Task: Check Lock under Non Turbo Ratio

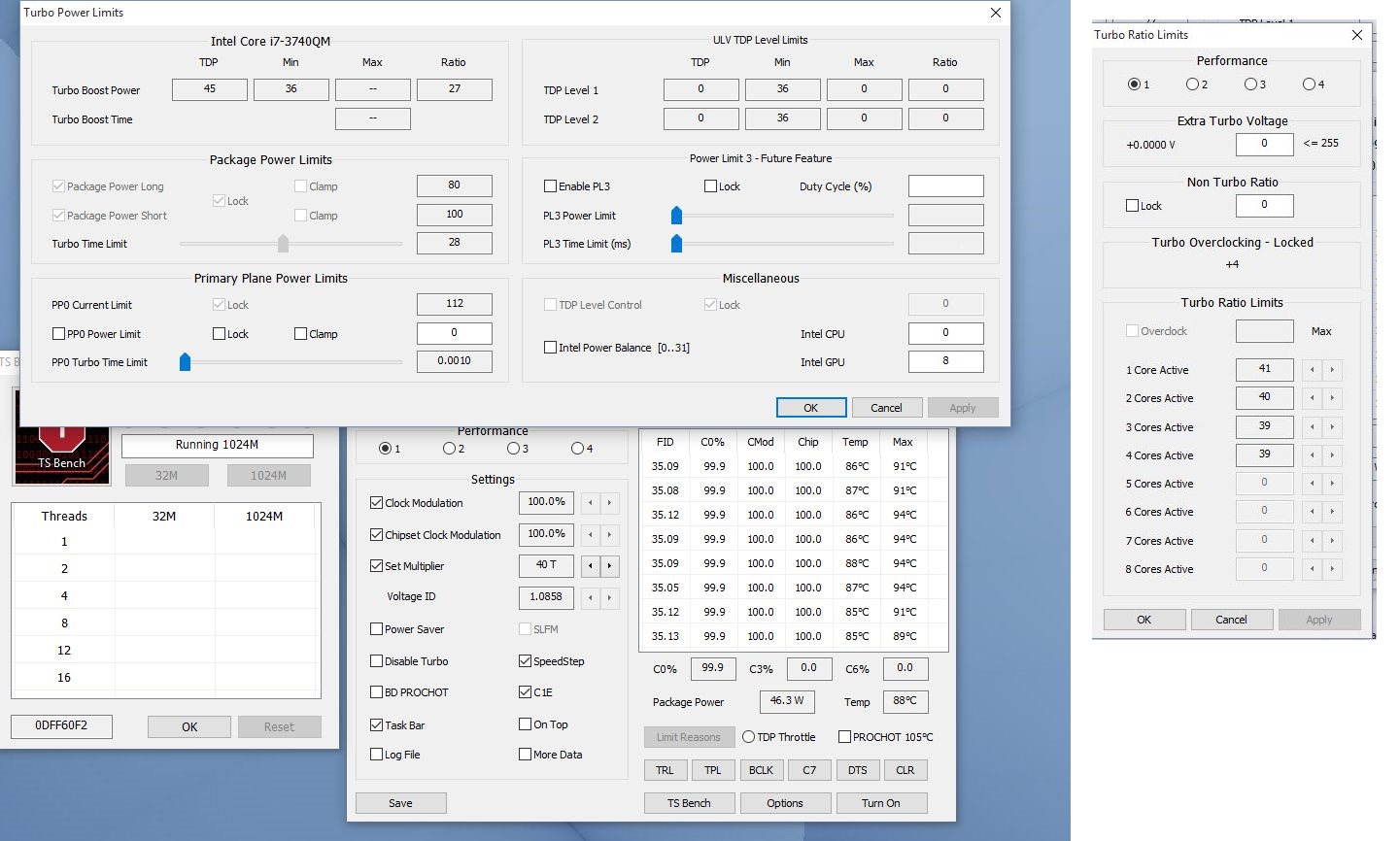Action: [x=1132, y=206]
